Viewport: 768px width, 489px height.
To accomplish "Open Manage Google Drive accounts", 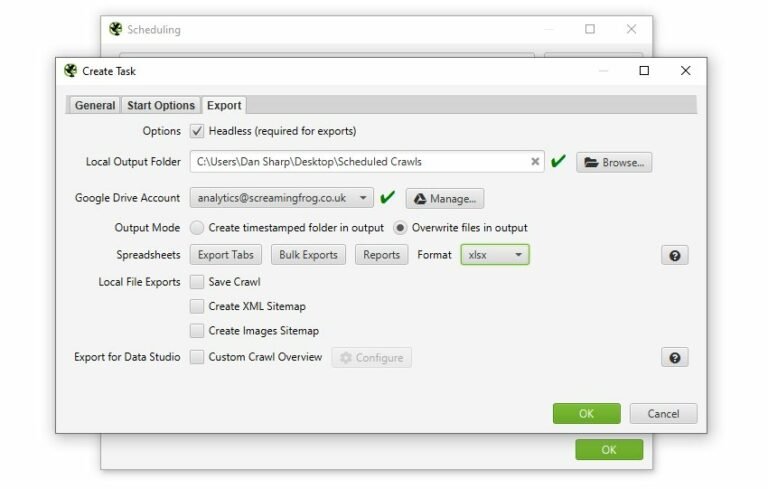I will [x=445, y=198].
